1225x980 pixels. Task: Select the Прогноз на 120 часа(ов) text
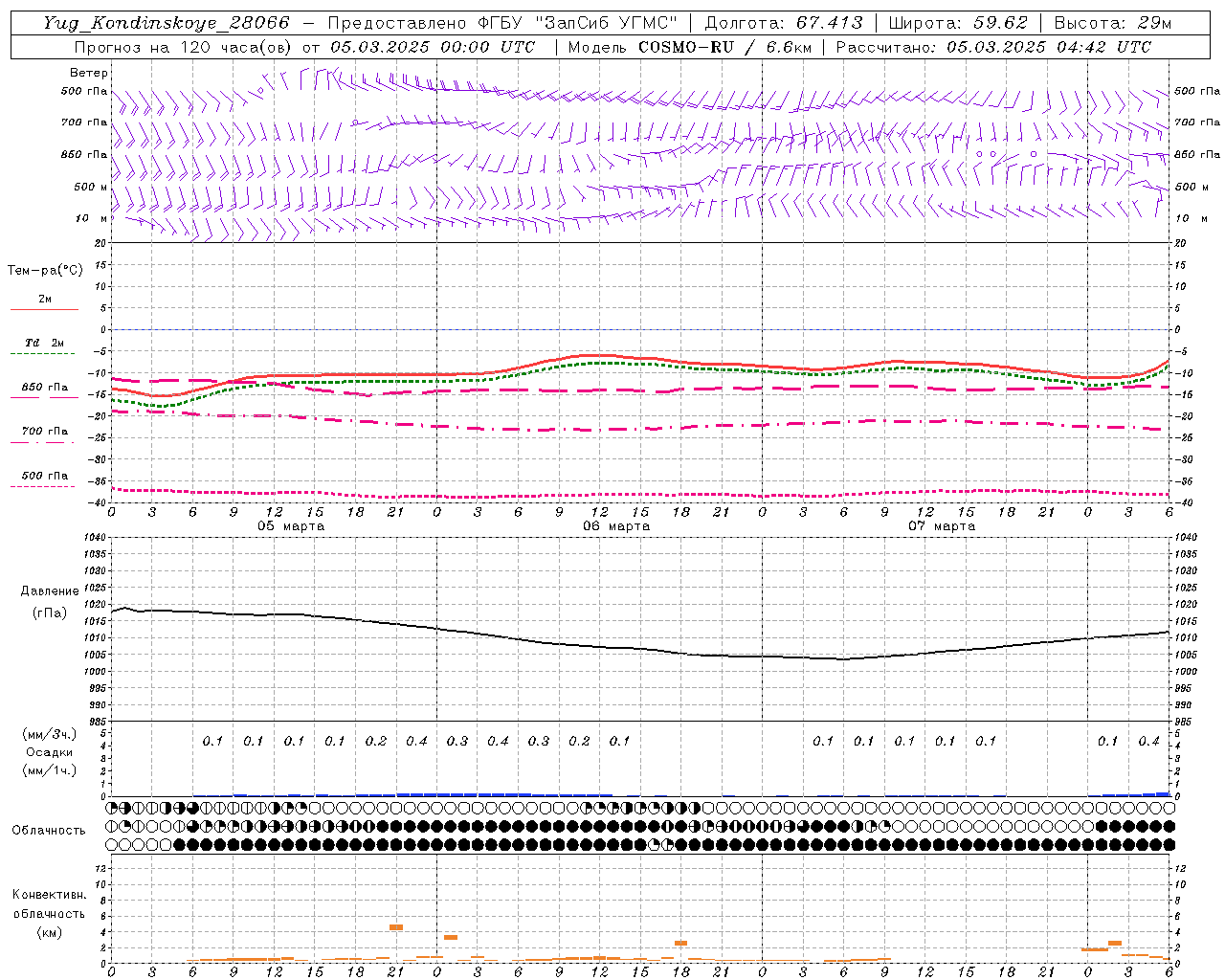coord(185,47)
